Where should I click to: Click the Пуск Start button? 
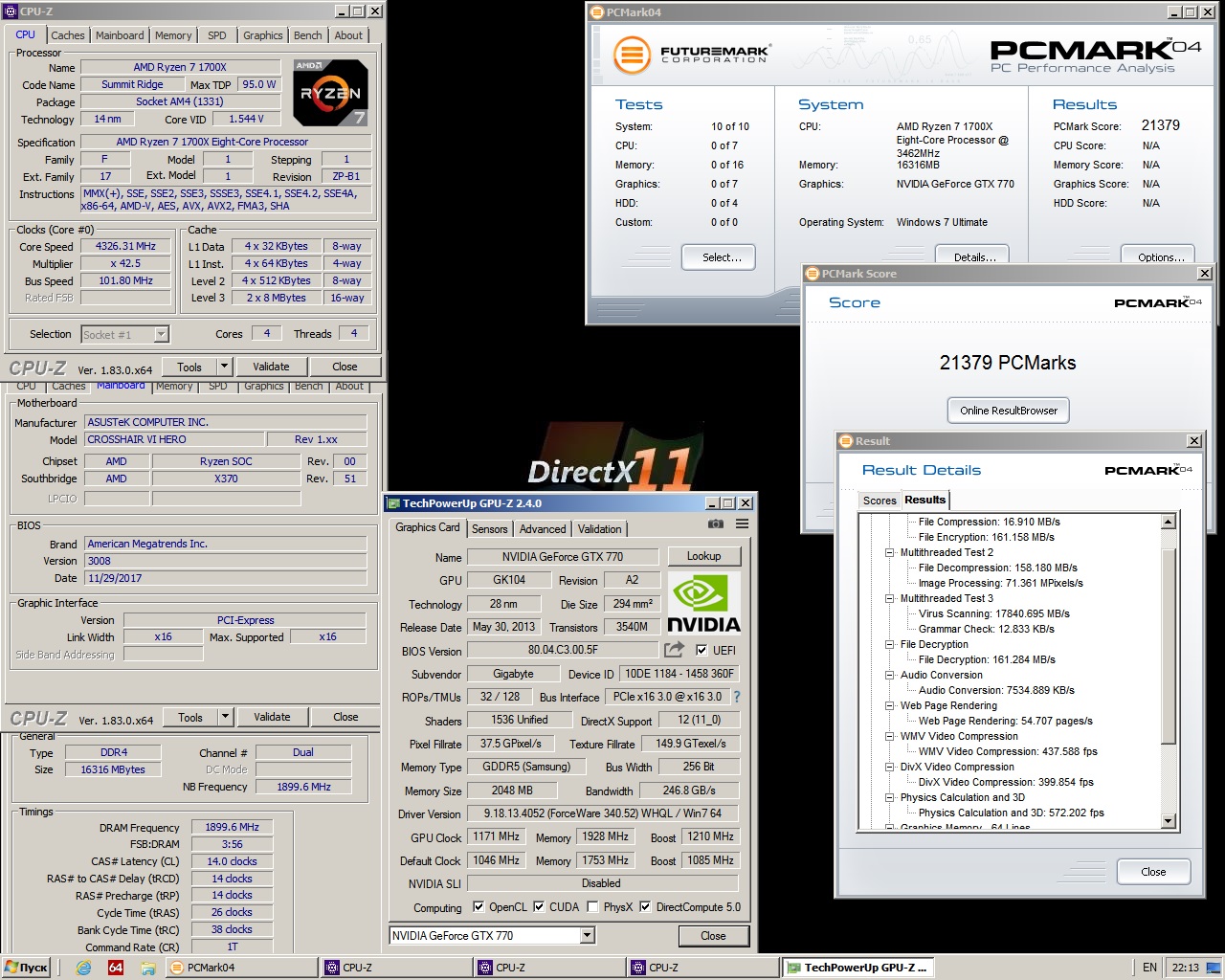coord(27,968)
